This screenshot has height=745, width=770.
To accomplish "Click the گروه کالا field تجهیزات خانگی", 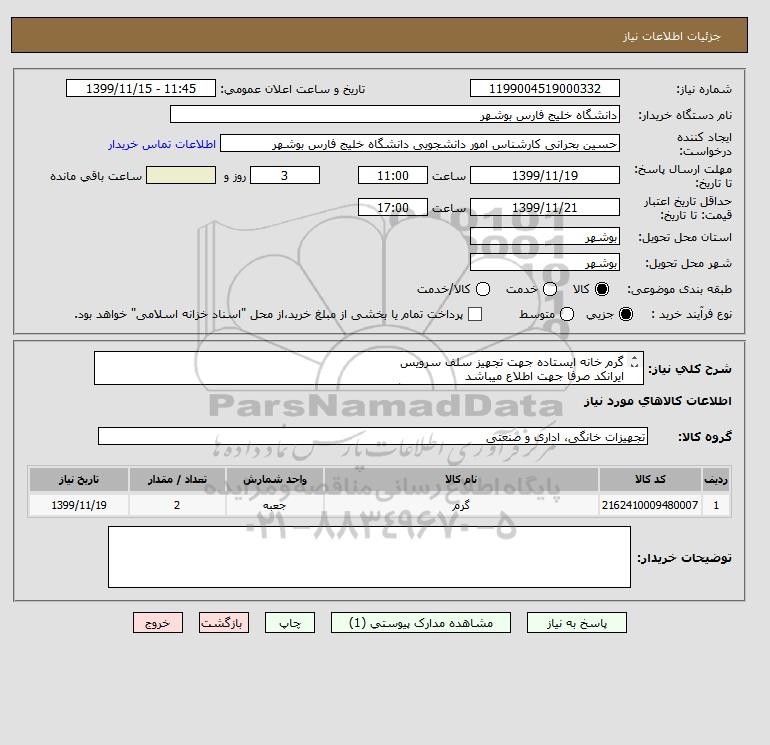I will pos(373,436).
